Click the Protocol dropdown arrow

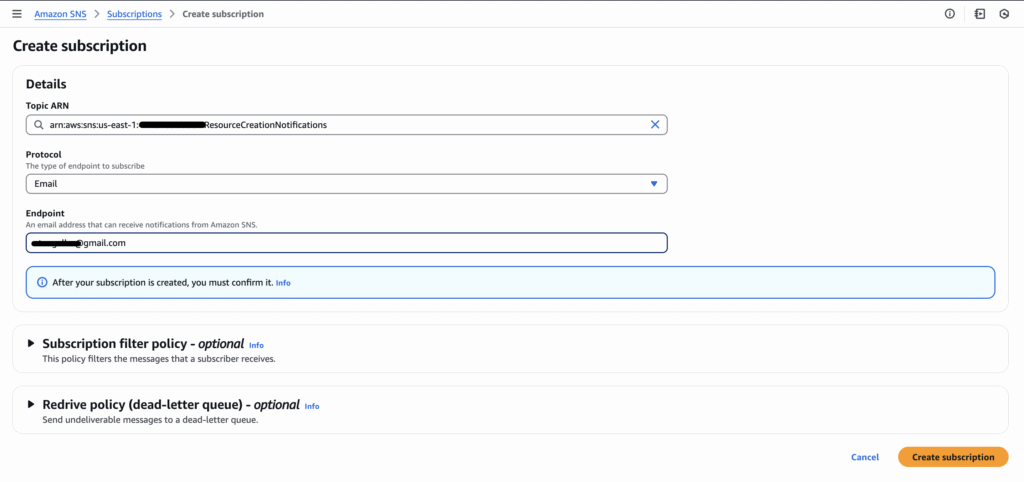[x=654, y=184]
